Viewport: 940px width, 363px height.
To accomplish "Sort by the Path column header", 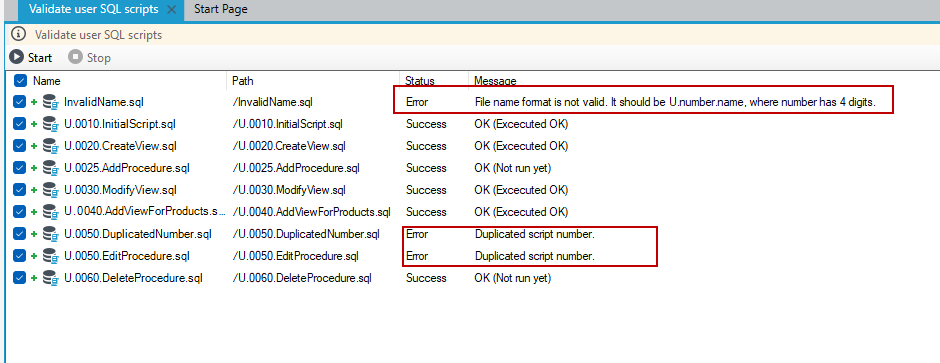I will pos(243,80).
